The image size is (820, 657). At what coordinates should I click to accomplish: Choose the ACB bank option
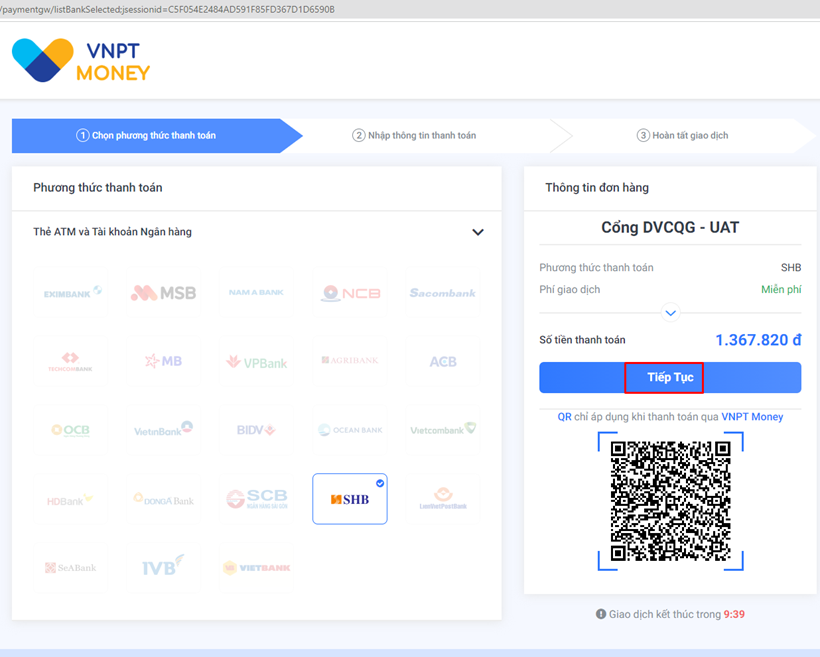442,361
